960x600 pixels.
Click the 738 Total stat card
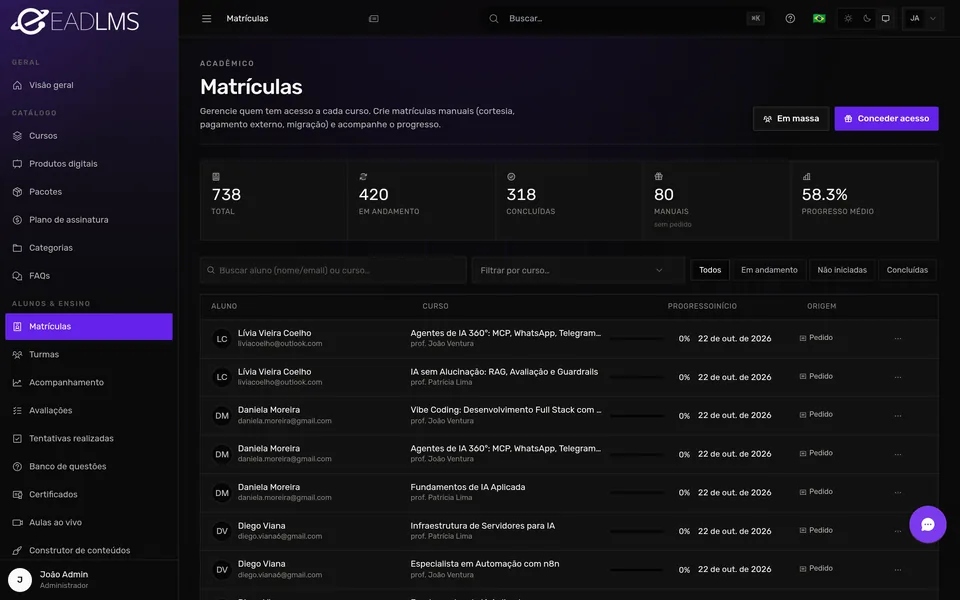274,200
